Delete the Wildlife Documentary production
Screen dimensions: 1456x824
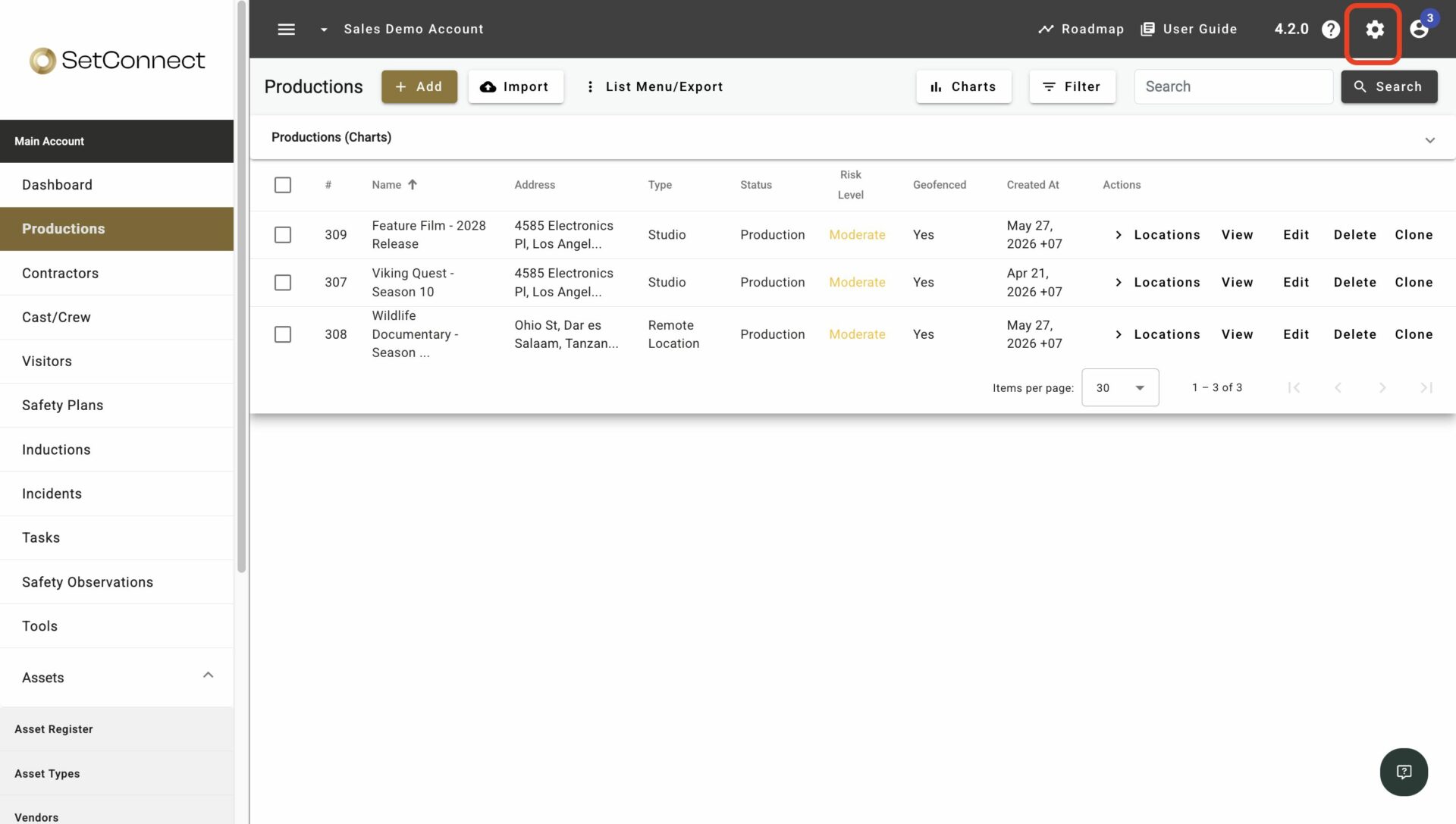(1354, 334)
